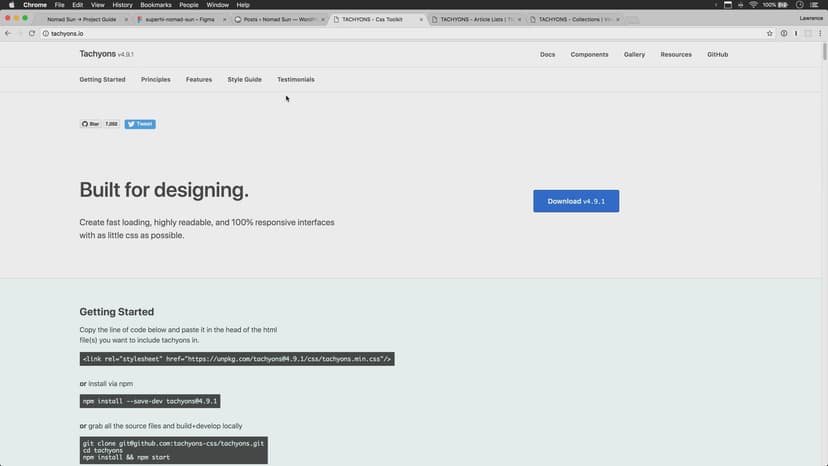
Task: Open the Chrome three-dot menu
Action: click(820, 33)
